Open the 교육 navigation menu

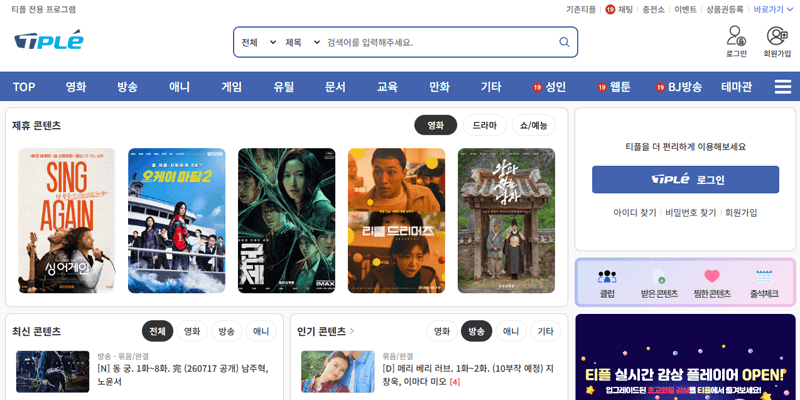[x=387, y=87]
